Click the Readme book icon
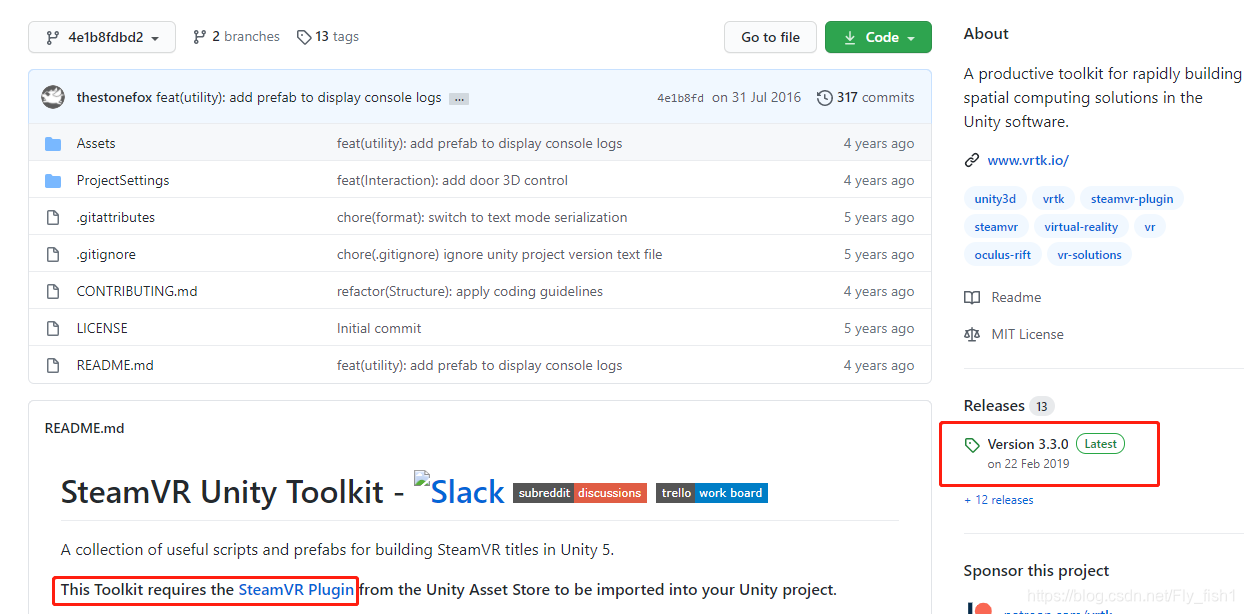The height and width of the screenshot is (614, 1244). point(972,298)
